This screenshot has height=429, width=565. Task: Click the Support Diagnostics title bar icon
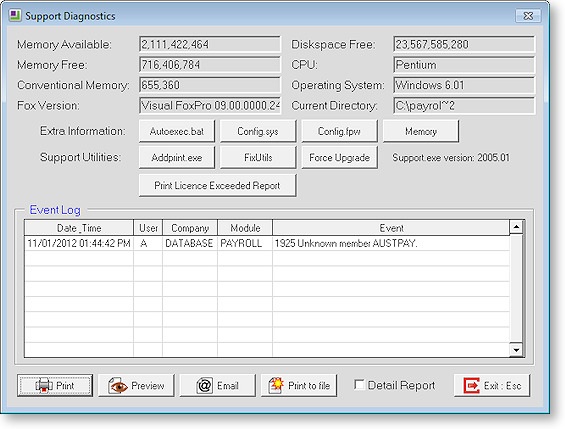(15, 15)
